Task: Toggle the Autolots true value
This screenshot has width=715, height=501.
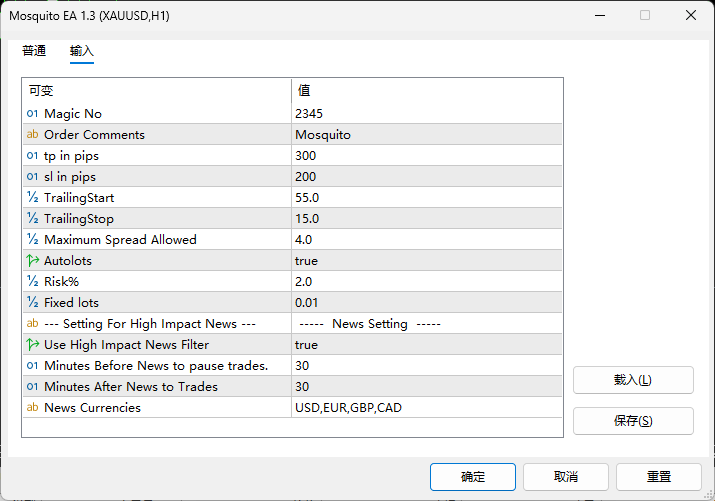Action: [x=426, y=261]
